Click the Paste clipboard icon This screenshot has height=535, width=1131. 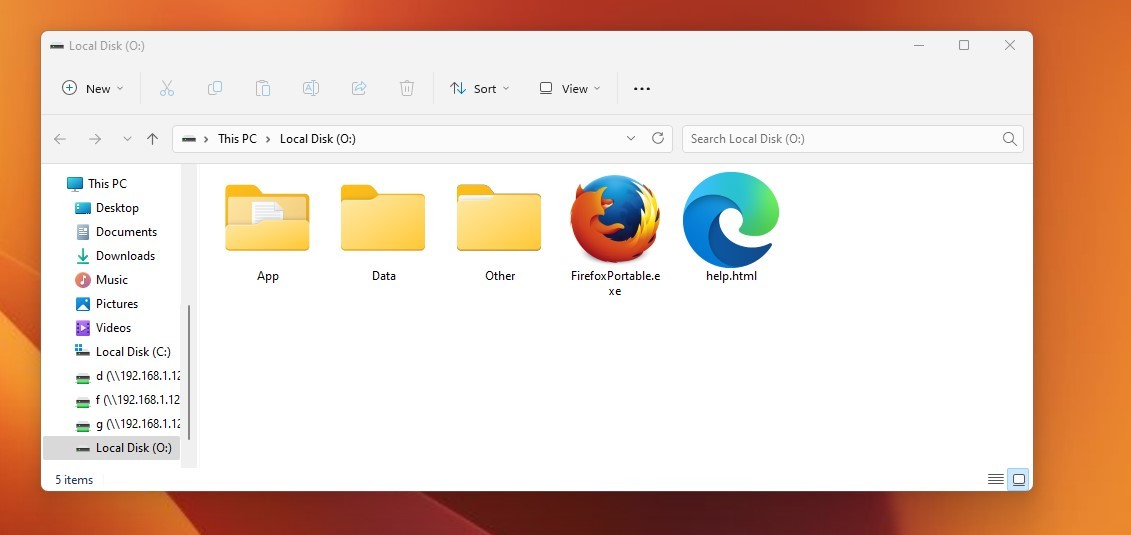pos(263,88)
